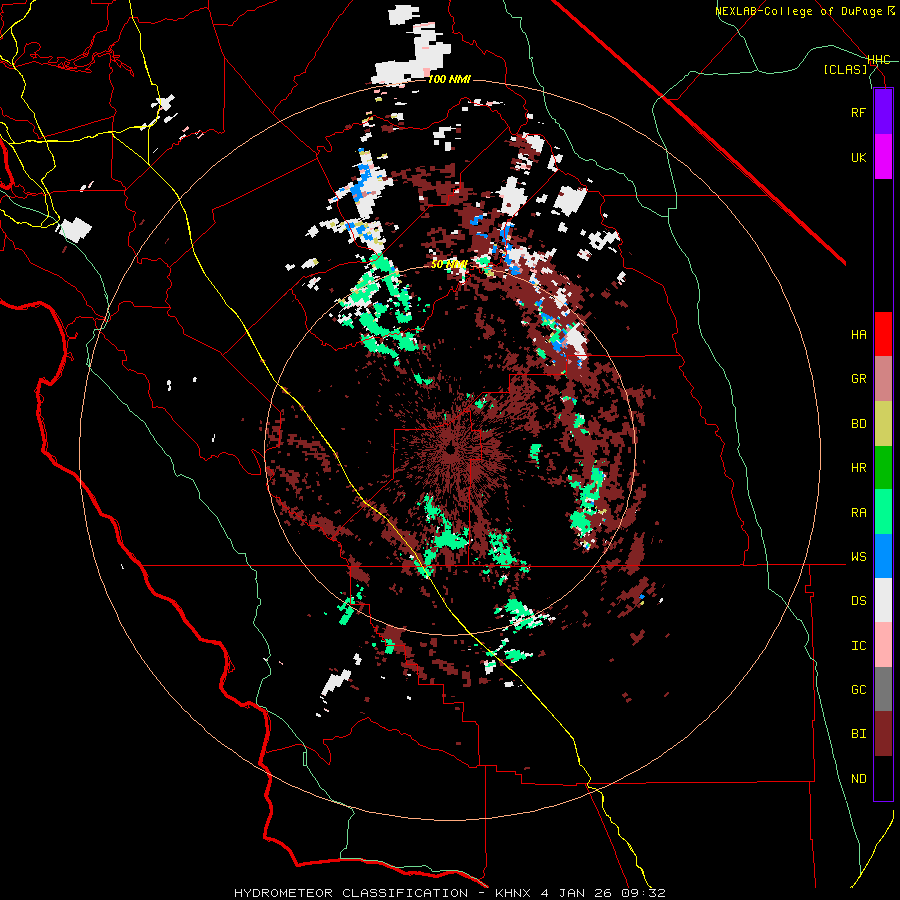
Task: Click the RA light green legend swatch
Action: 883,512
